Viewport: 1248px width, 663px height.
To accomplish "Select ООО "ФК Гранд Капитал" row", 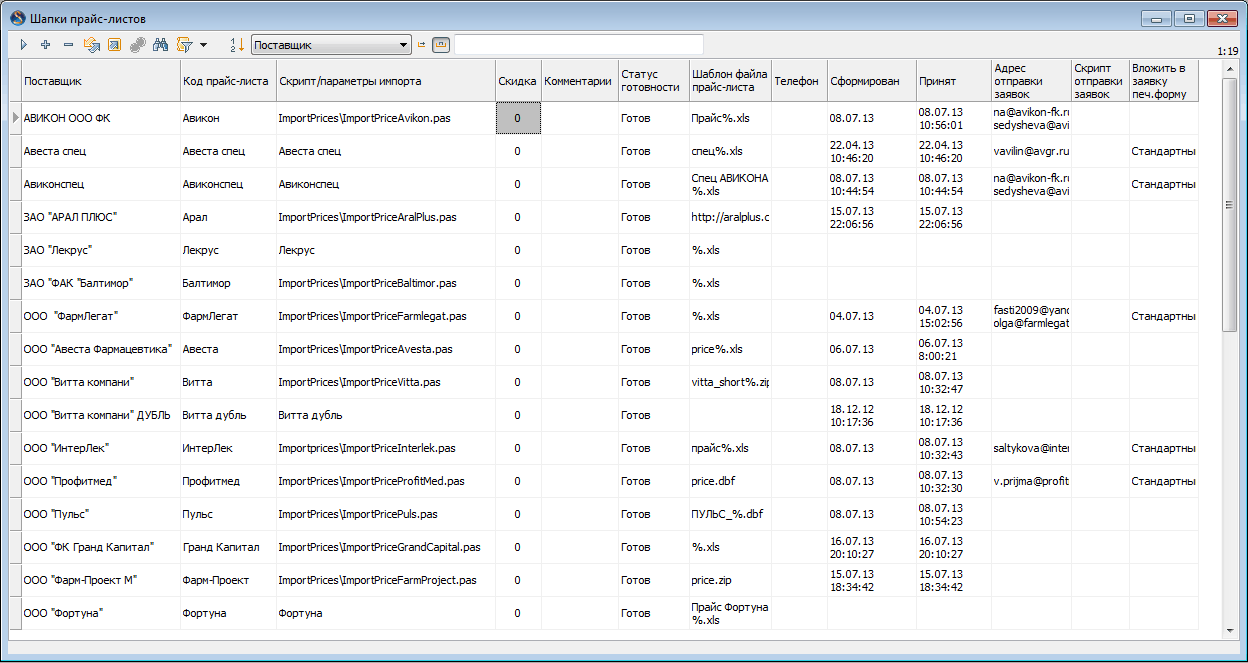I will coord(101,547).
